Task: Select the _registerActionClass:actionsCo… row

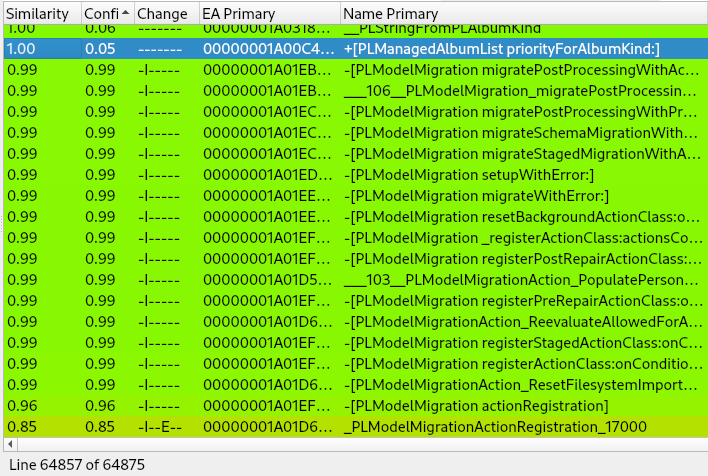Action: tap(356, 238)
